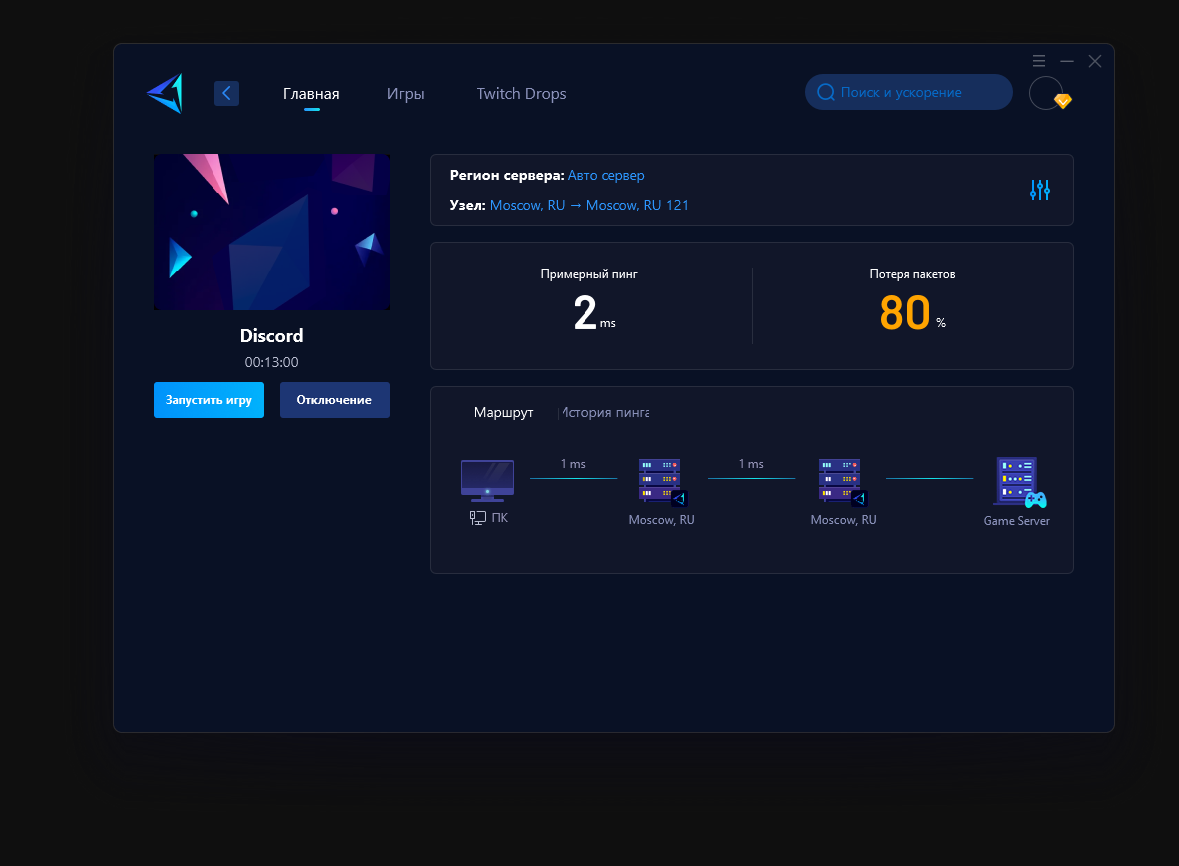1179x866 pixels.
Task: Click the Game Server icon
Action: [x=1020, y=482]
